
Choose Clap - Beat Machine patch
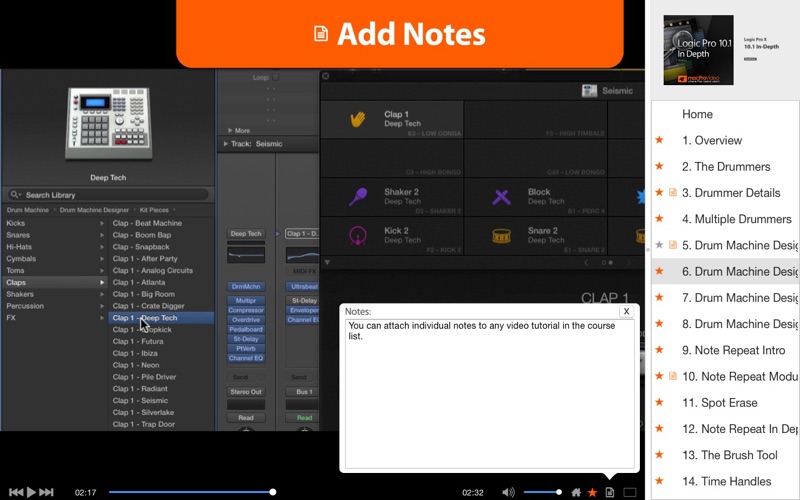pyautogui.click(x=147, y=223)
